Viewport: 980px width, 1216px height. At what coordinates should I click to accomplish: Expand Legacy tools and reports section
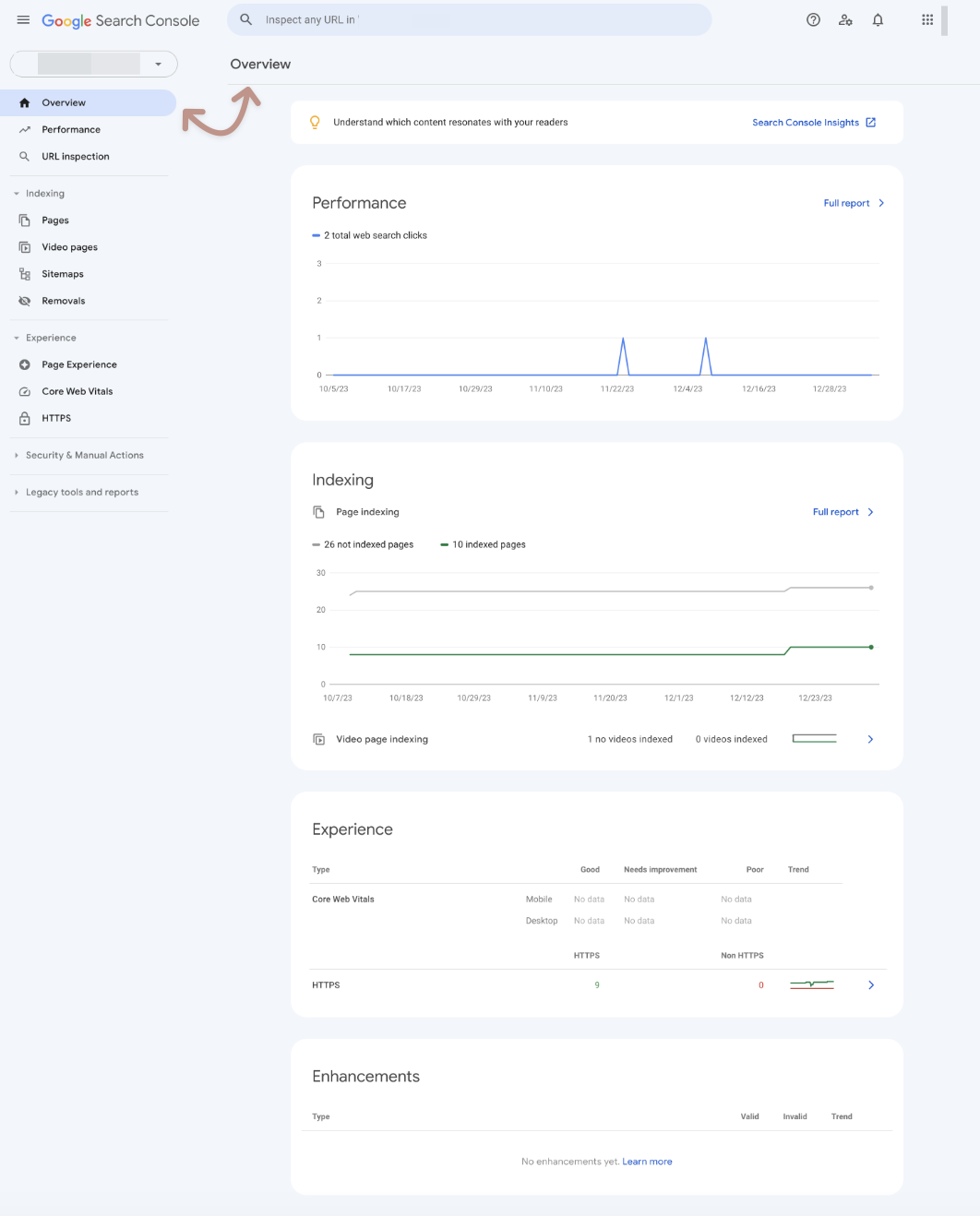76,492
